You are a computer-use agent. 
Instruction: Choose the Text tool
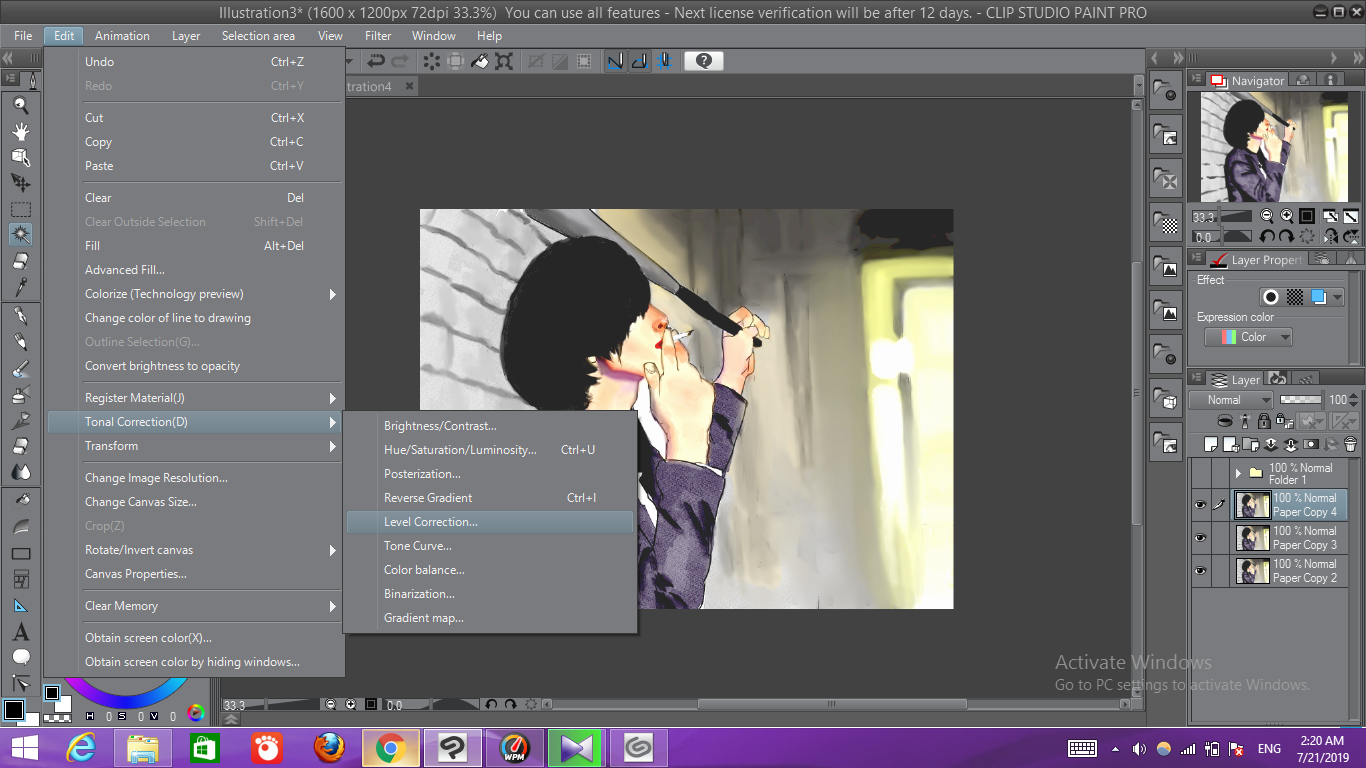[20, 632]
